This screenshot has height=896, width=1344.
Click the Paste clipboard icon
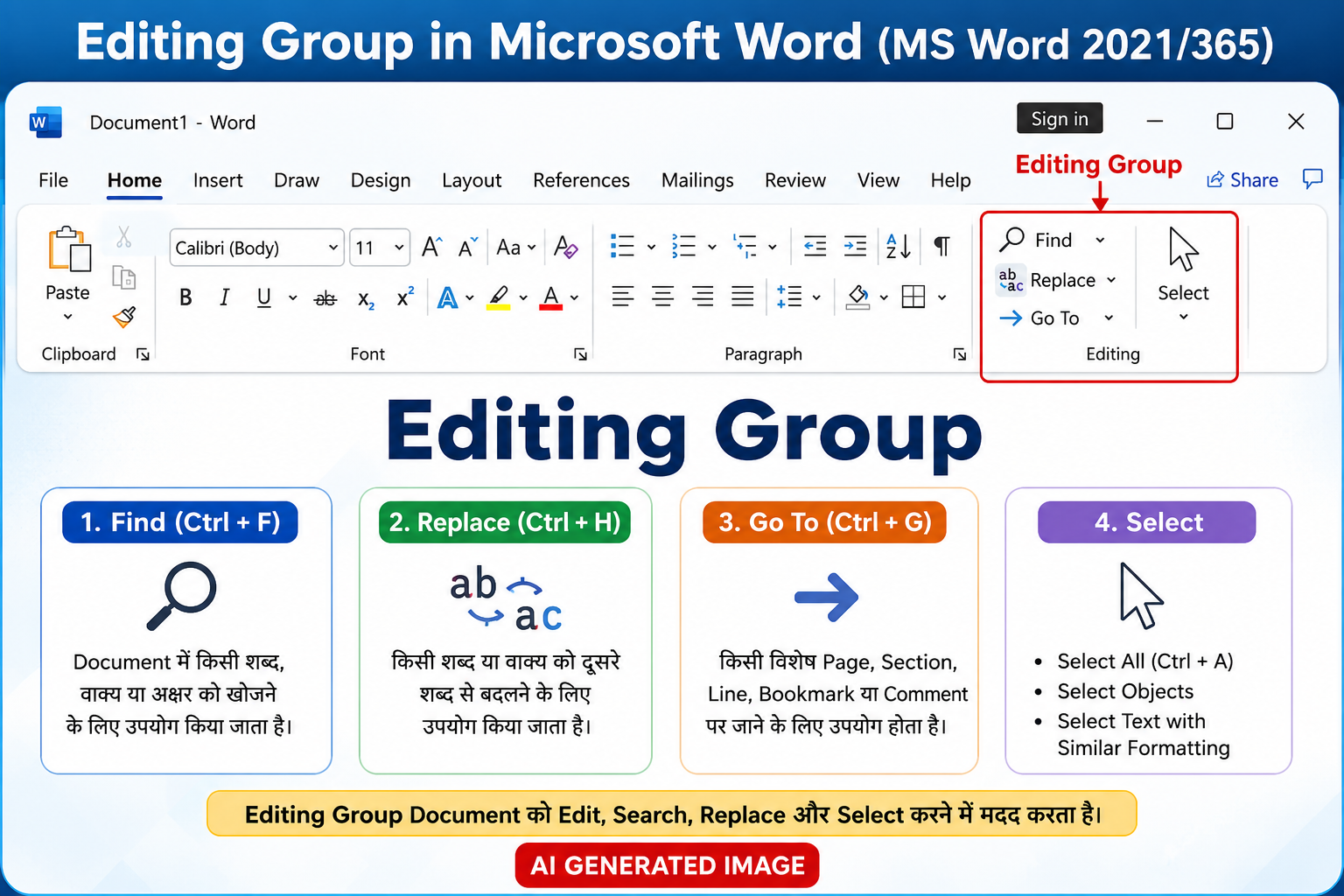click(x=69, y=249)
